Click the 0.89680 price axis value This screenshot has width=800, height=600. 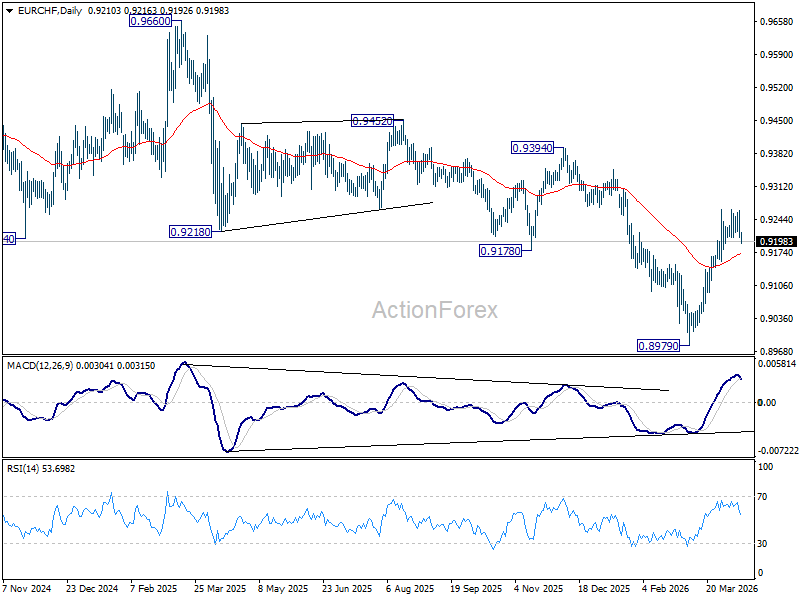click(777, 352)
